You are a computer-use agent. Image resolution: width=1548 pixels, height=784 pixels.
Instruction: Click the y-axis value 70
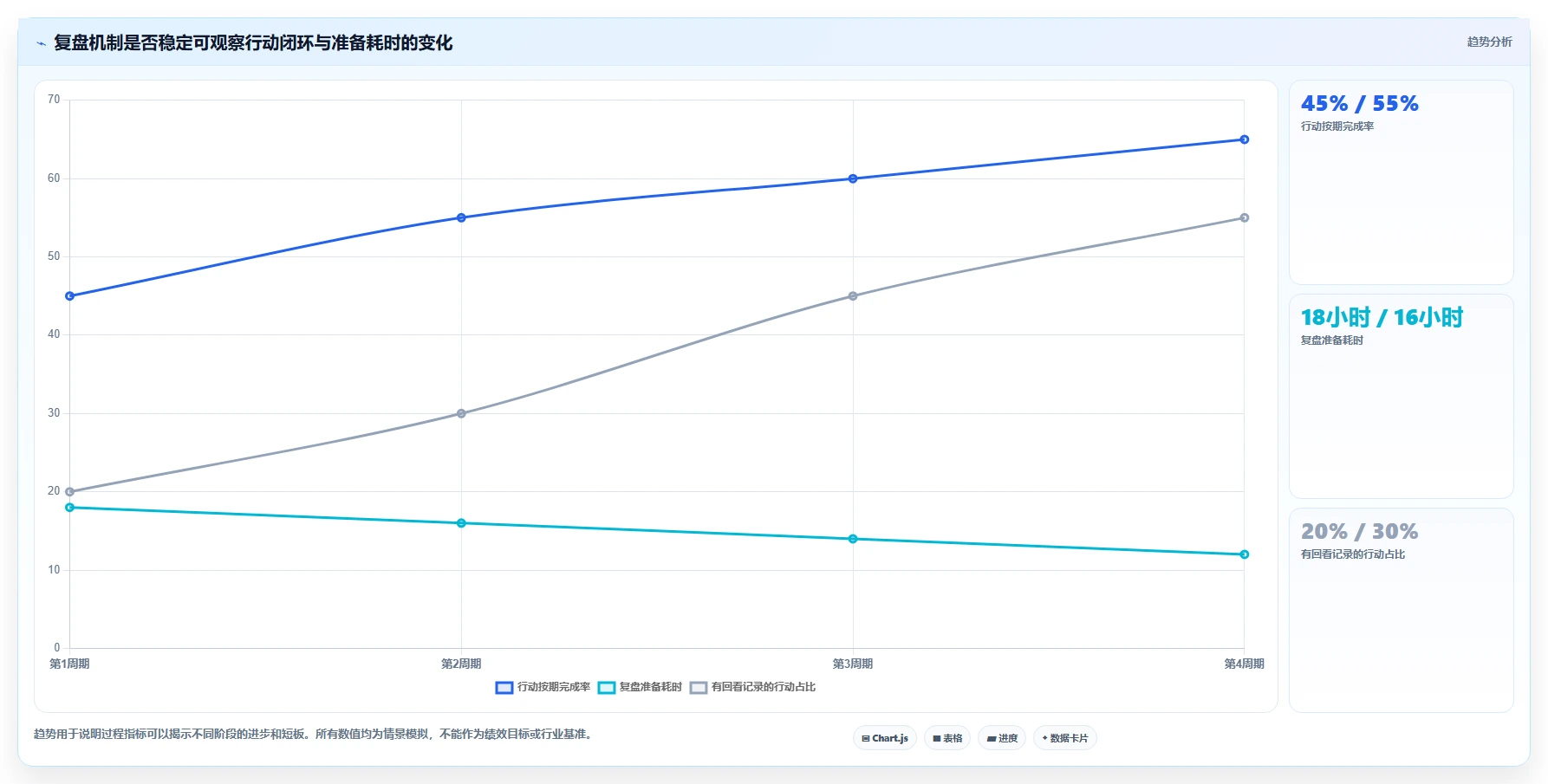click(x=54, y=100)
